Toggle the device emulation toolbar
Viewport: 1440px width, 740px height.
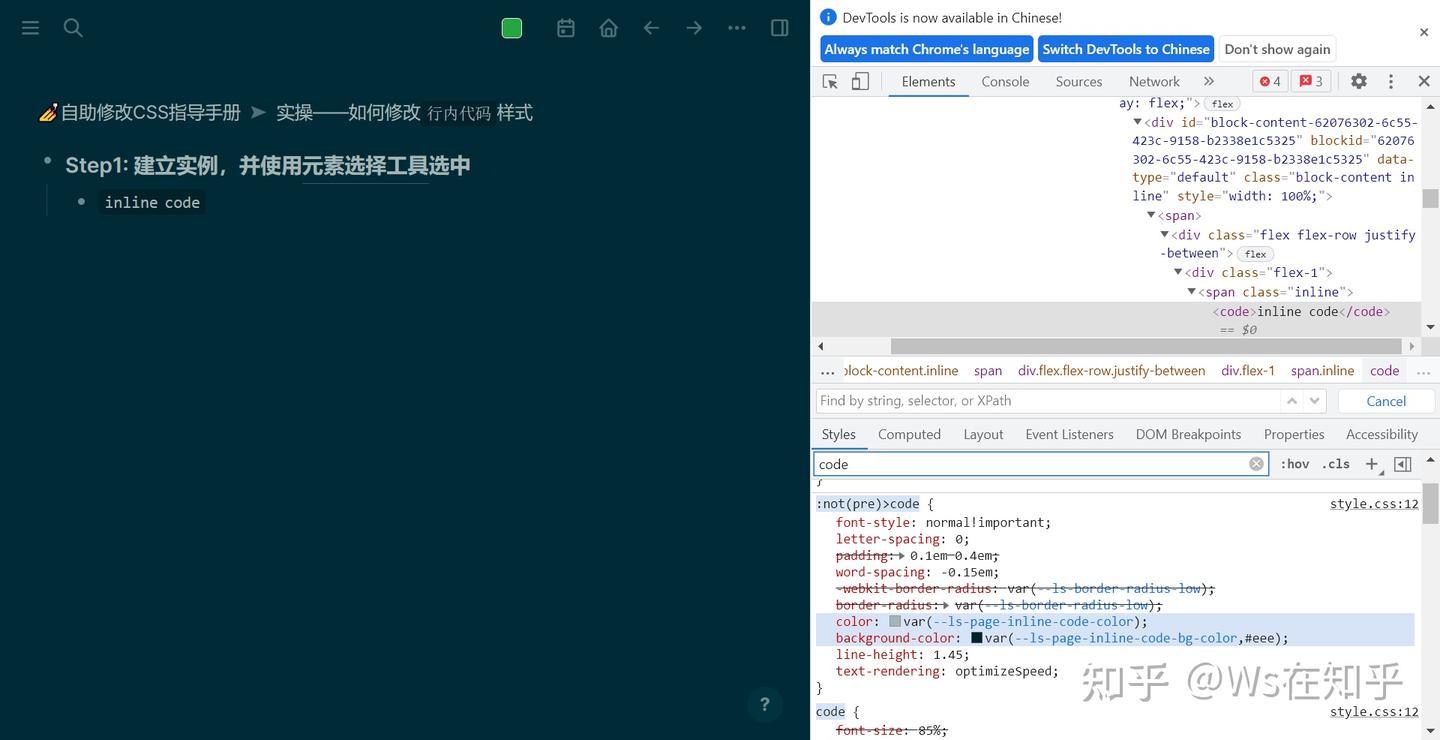pos(859,81)
